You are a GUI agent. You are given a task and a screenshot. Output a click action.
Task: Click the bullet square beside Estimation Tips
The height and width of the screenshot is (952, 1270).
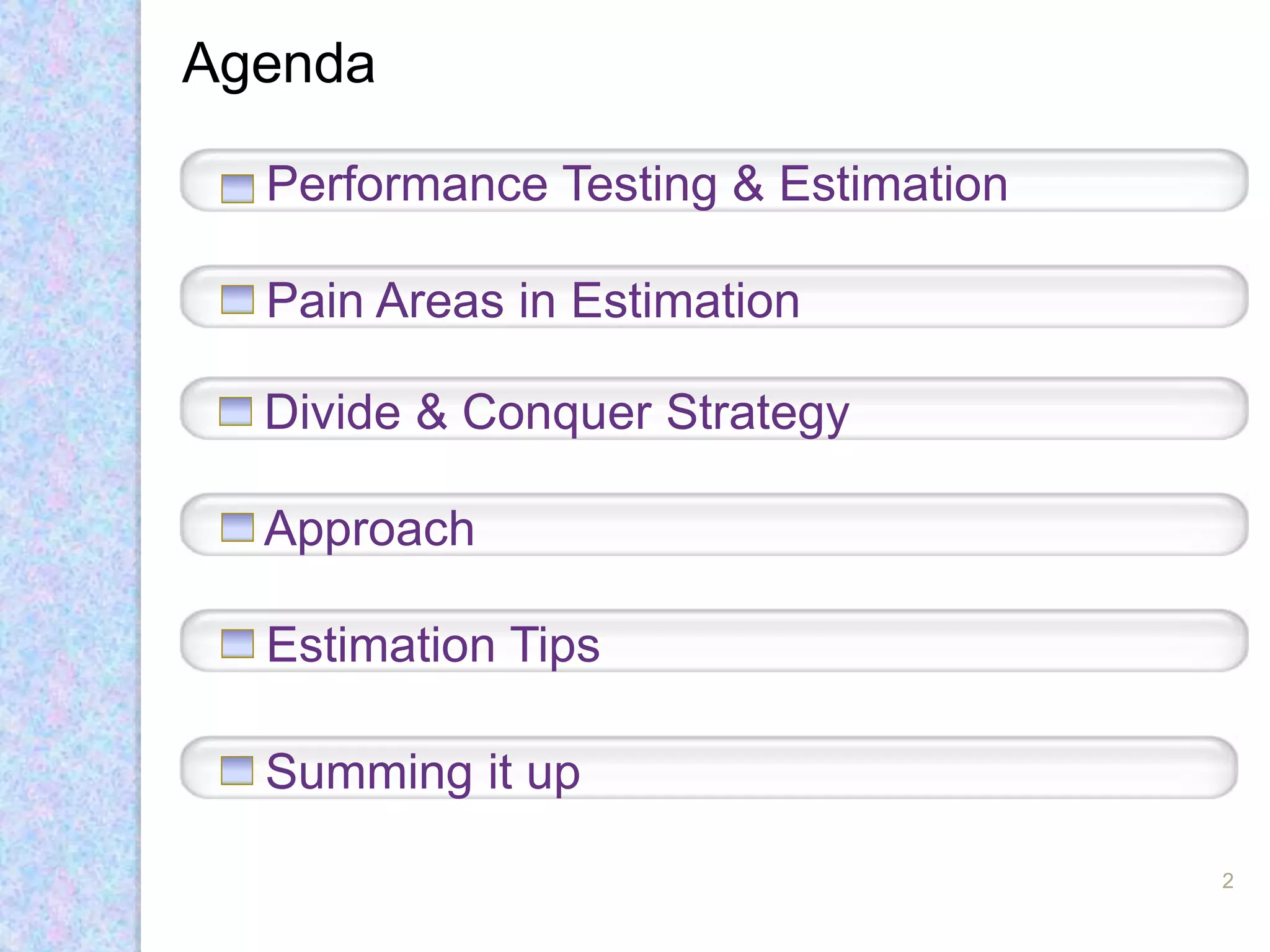[x=238, y=643]
